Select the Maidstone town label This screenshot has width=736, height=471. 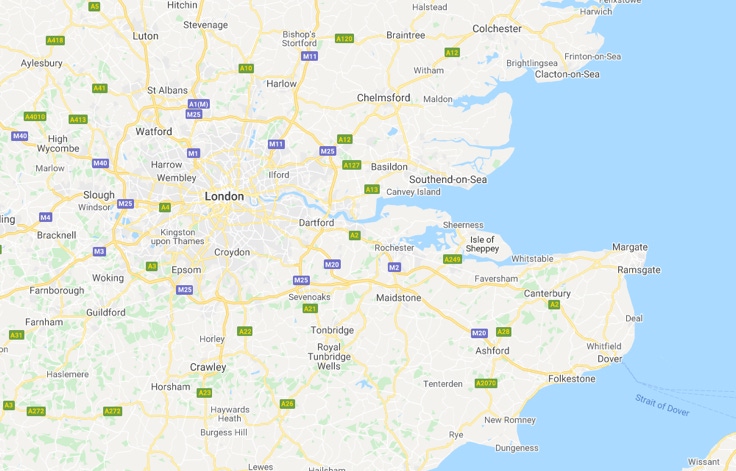(x=399, y=298)
